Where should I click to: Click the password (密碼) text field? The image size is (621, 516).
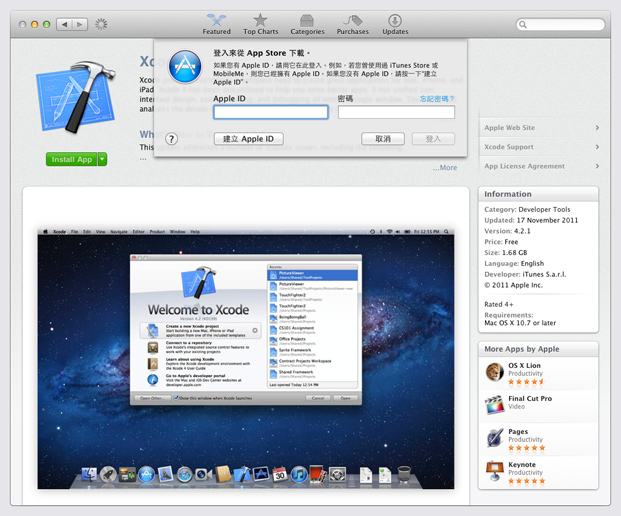[396, 112]
